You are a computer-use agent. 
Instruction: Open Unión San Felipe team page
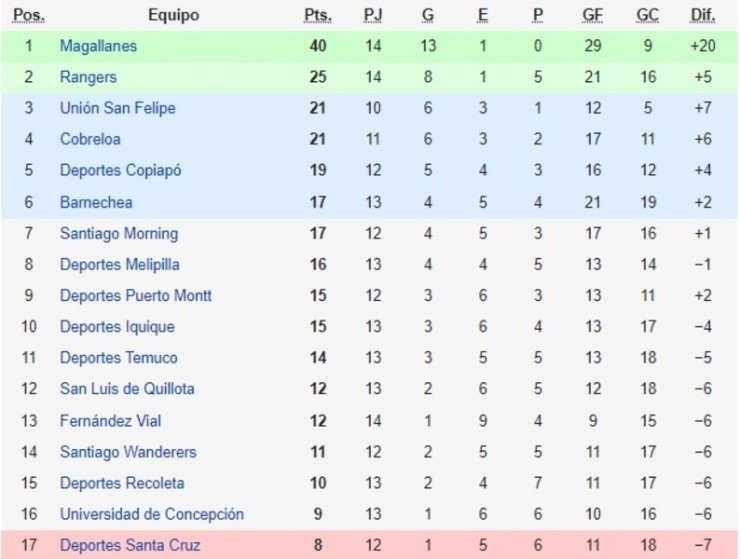point(117,108)
